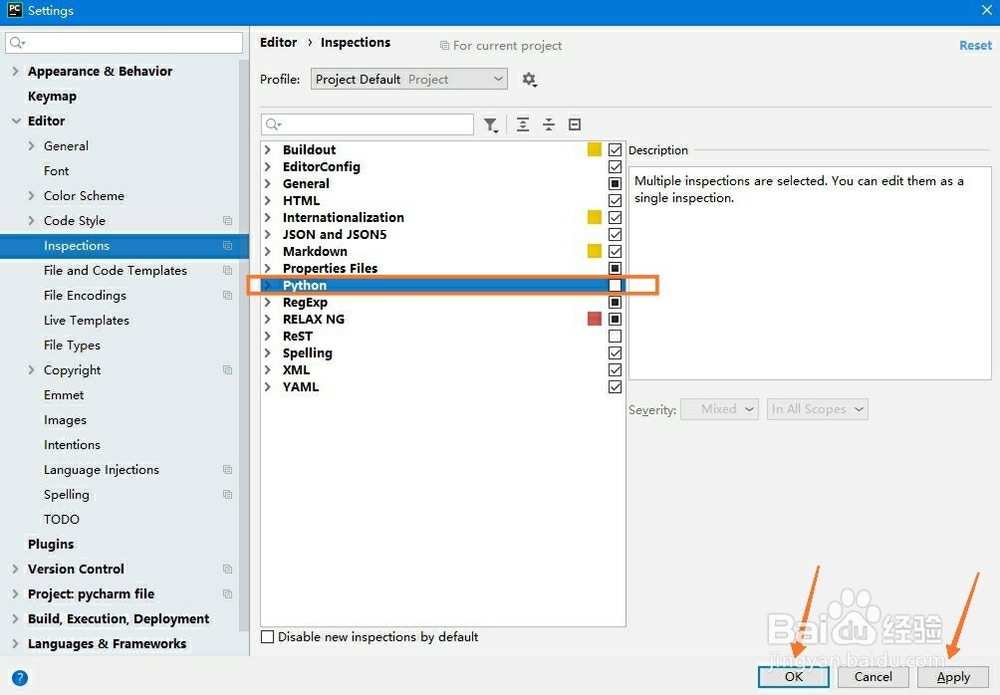Select the TODO settings page

(x=61, y=519)
